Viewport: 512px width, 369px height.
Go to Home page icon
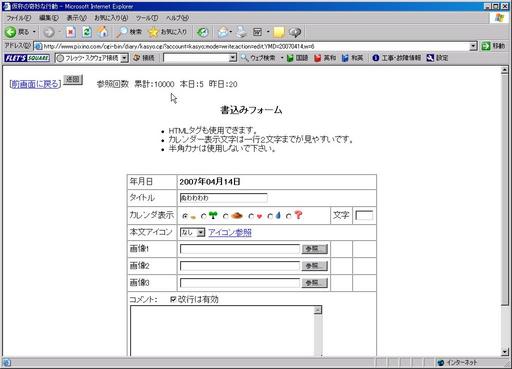click(x=103, y=32)
